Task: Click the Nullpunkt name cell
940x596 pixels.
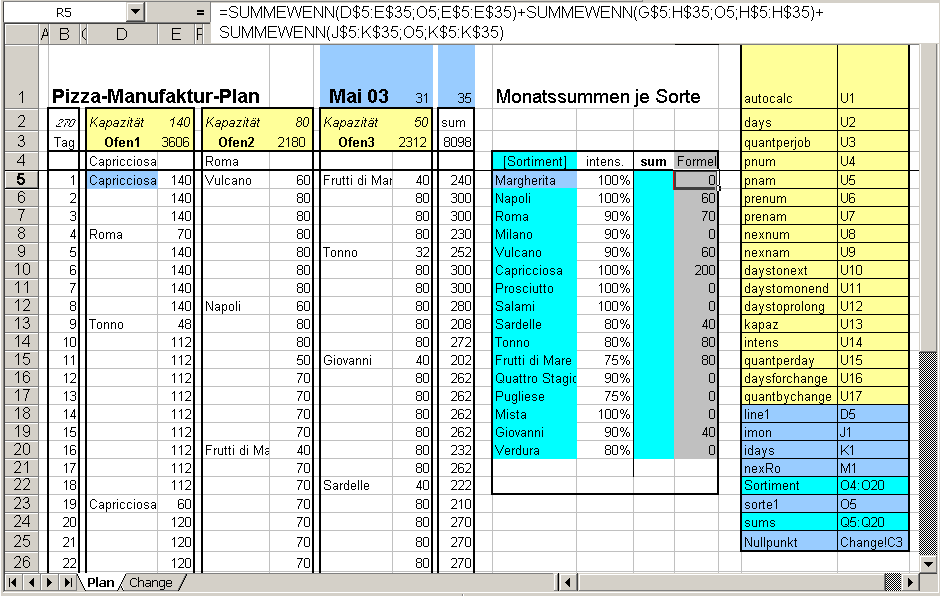Action: coord(789,542)
